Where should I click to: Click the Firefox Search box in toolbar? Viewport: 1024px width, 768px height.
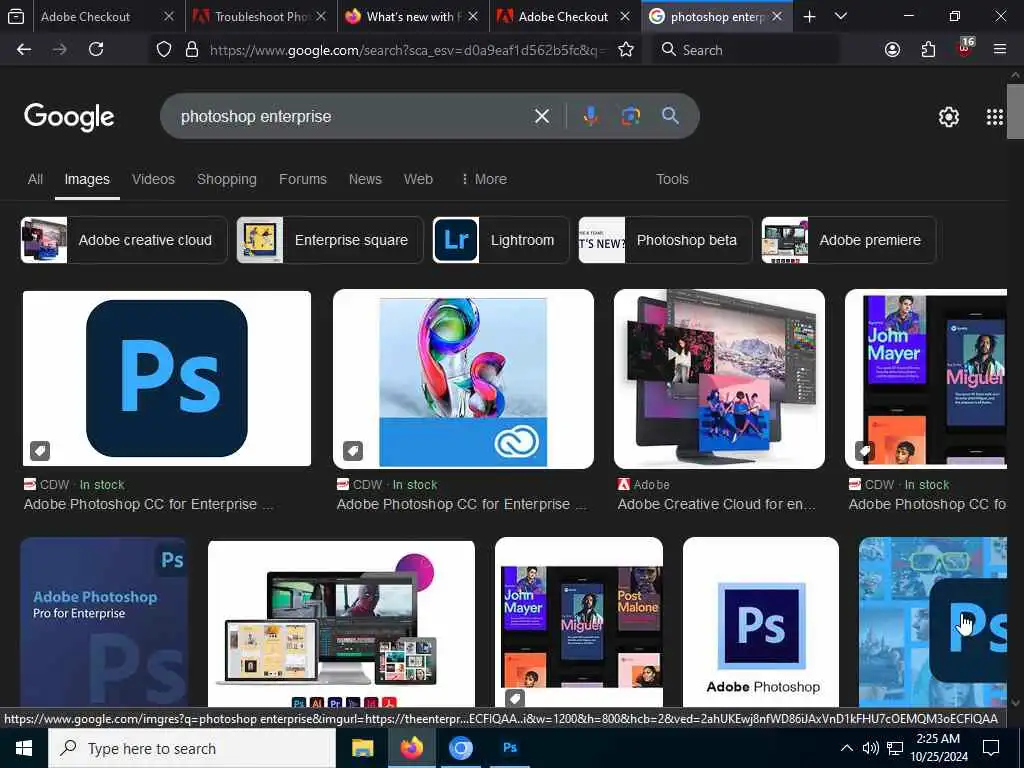tap(744, 50)
